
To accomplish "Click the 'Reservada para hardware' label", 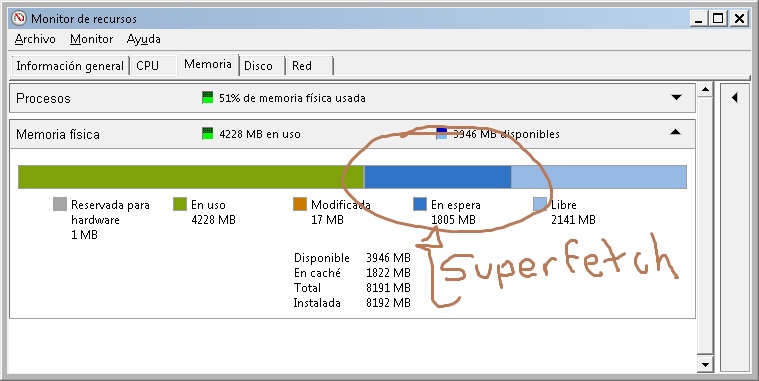I will tap(110, 212).
